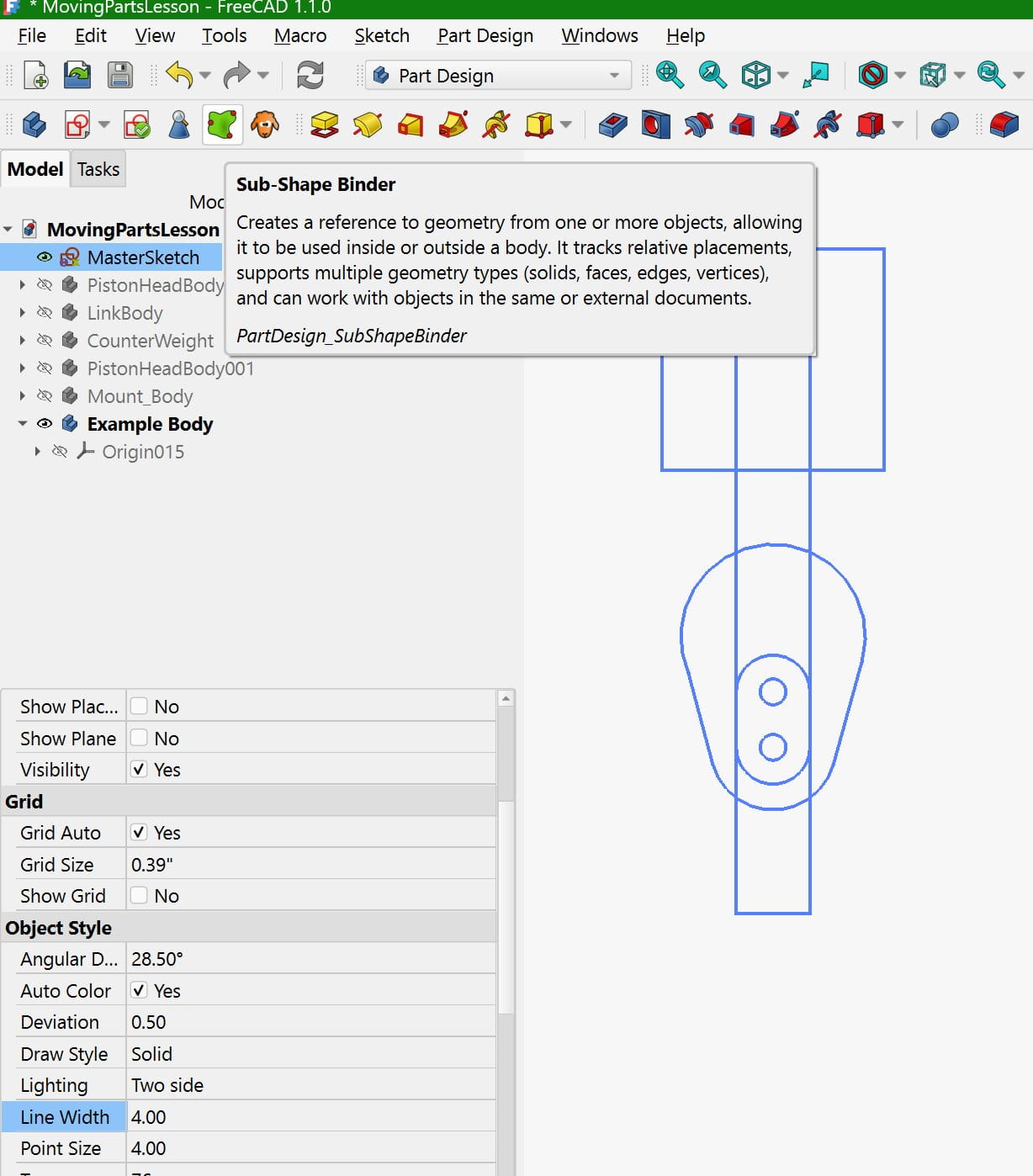Select the Additive Pipe tool

point(453,125)
